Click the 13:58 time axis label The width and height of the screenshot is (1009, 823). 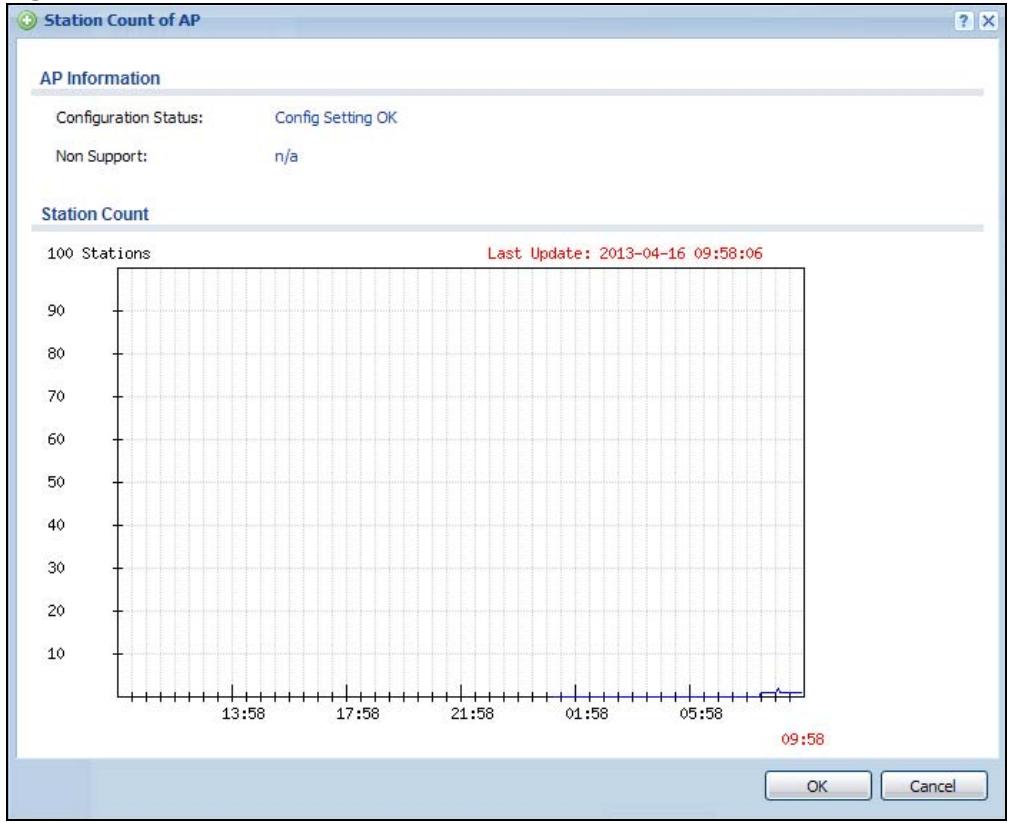point(243,714)
